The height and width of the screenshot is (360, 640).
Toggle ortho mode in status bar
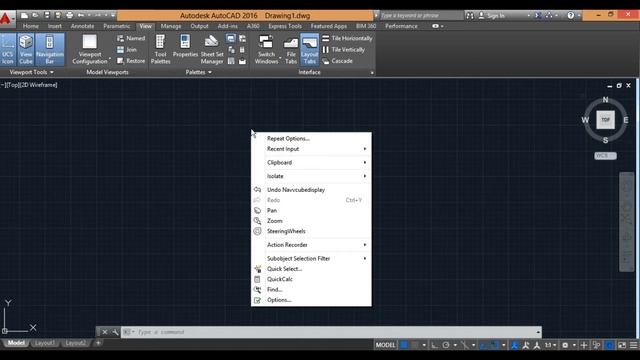tap(435, 345)
